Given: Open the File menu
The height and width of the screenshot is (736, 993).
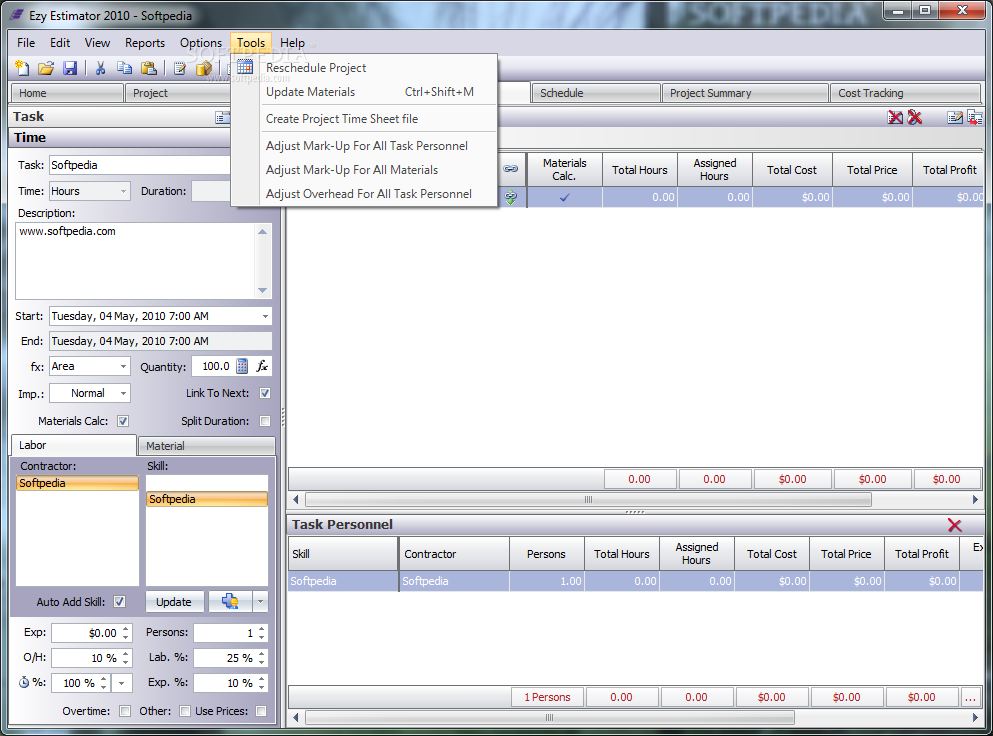Looking at the screenshot, I should [26, 43].
